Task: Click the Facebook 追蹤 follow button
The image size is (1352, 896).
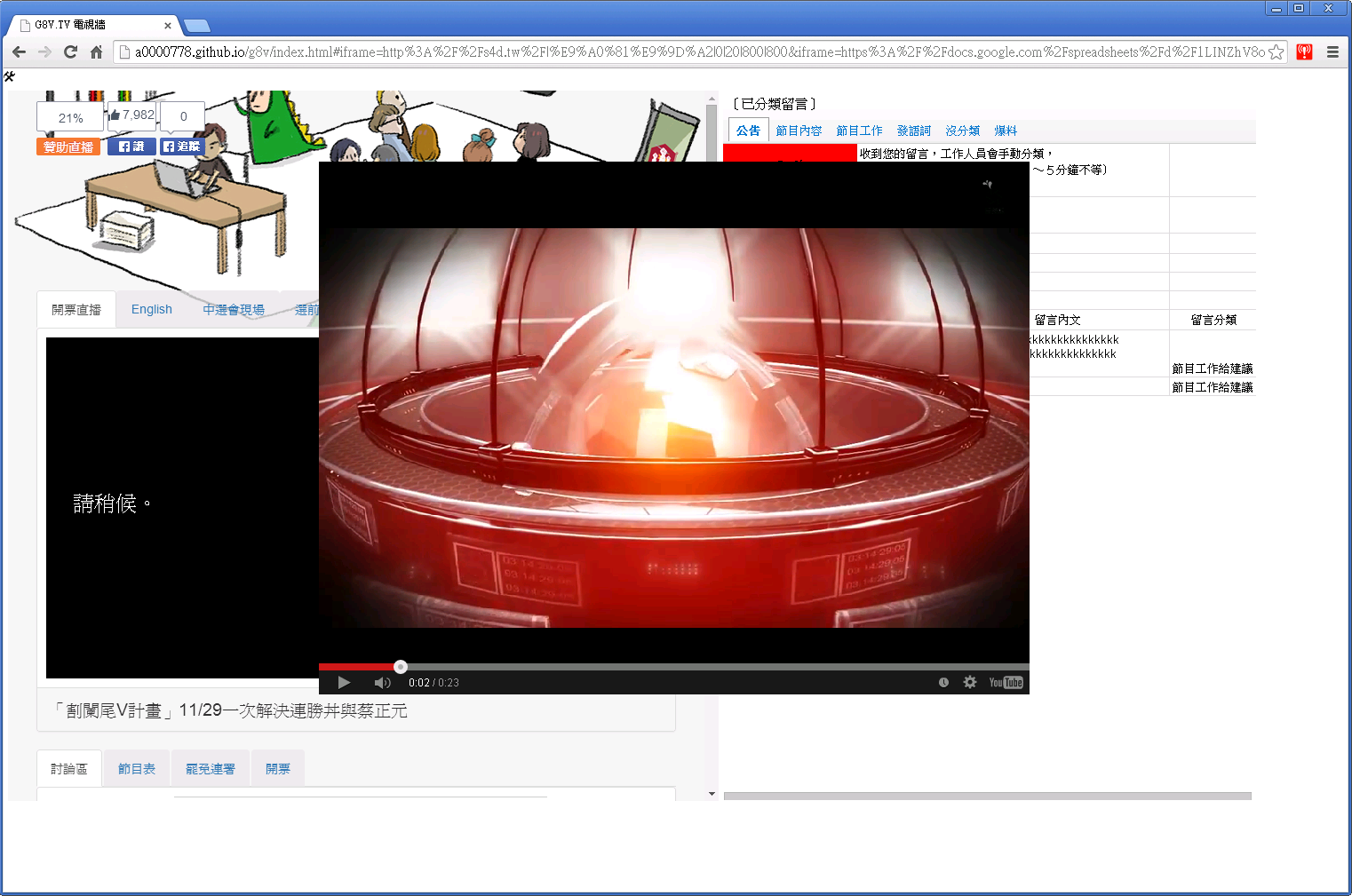Action: (182, 147)
